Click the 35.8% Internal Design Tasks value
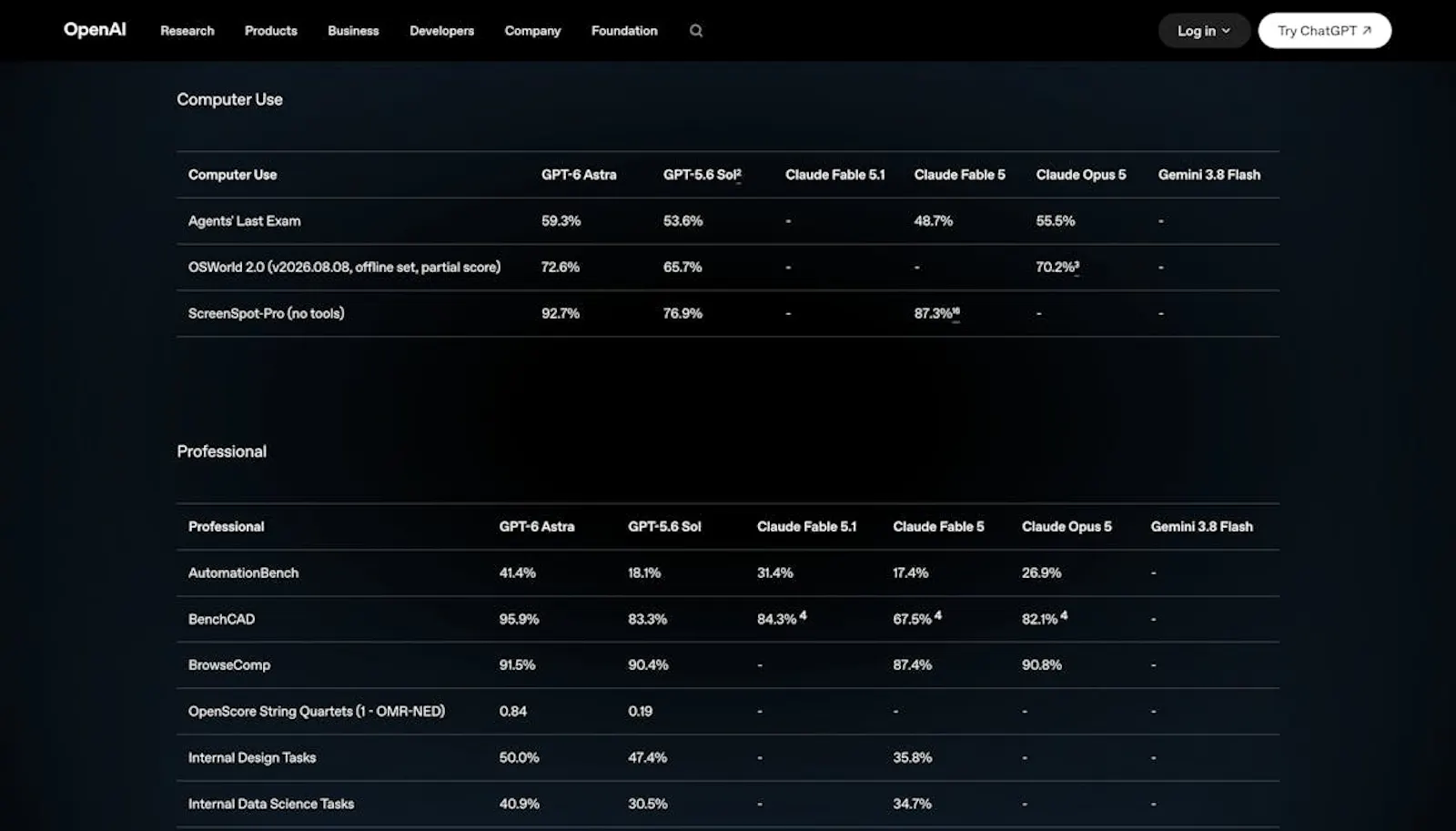Viewport: 1456px width, 831px height. [x=912, y=758]
